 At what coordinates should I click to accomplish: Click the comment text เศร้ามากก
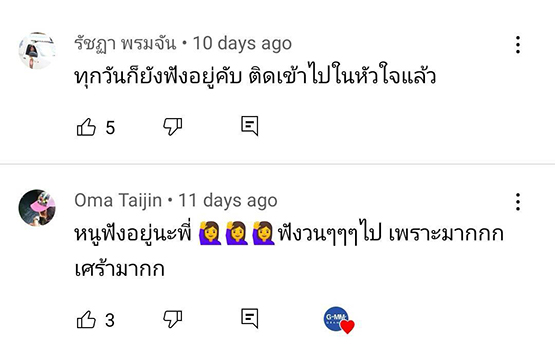point(119,269)
